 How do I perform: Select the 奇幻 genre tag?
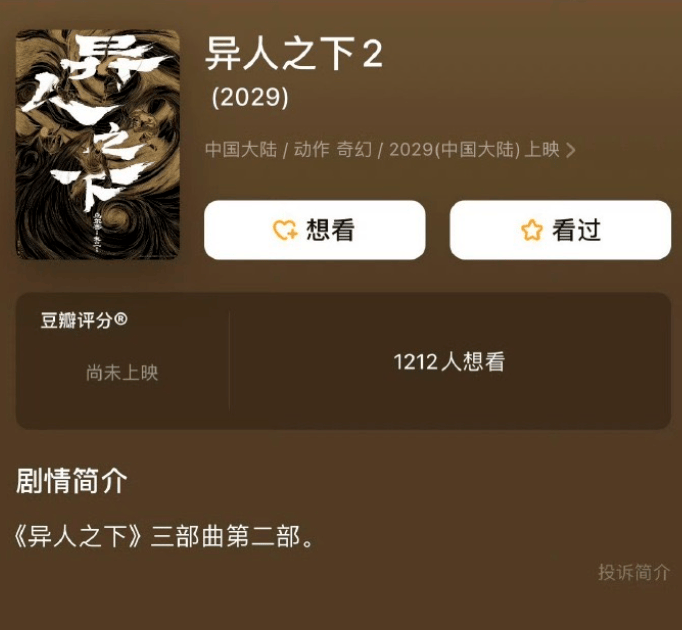(354, 150)
